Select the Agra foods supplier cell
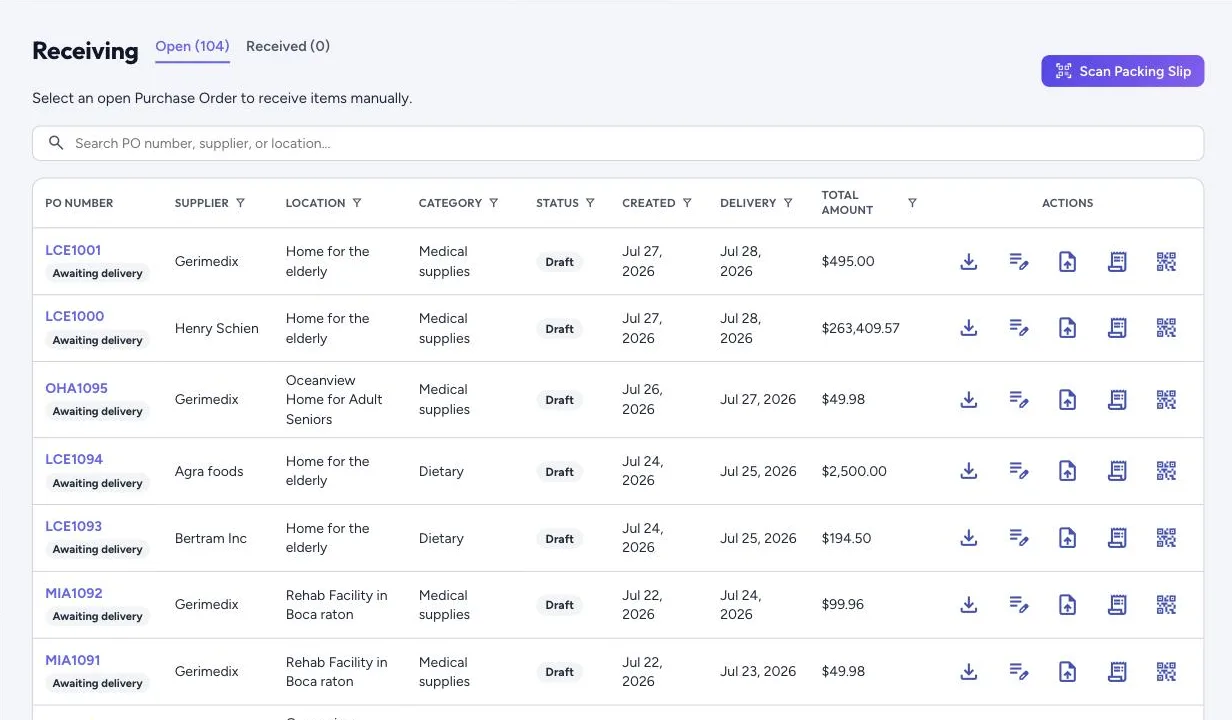Viewport: 1232px width, 720px height. pos(209,471)
